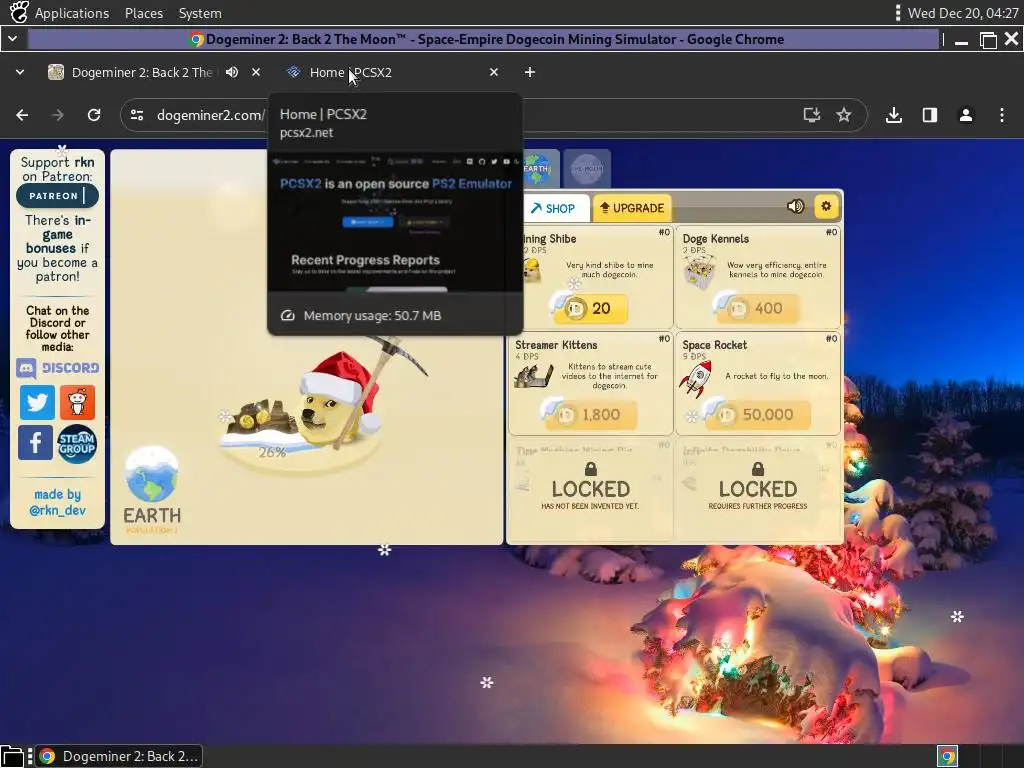Open Chrome downloads
This screenshot has height=768, width=1024.
click(x=894, y=116)
